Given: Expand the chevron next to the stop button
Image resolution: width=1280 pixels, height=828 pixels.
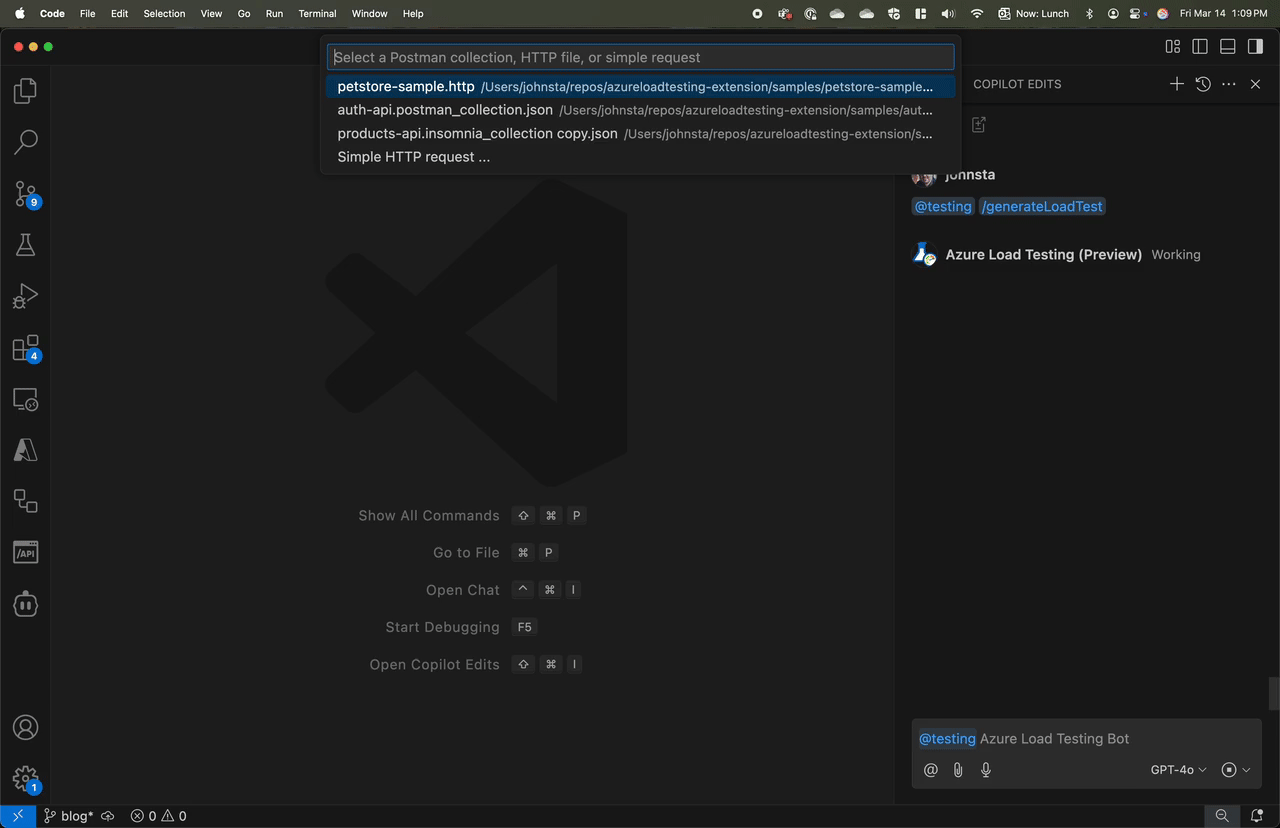Looking at the screenshot, I should tap(1246, 770).
